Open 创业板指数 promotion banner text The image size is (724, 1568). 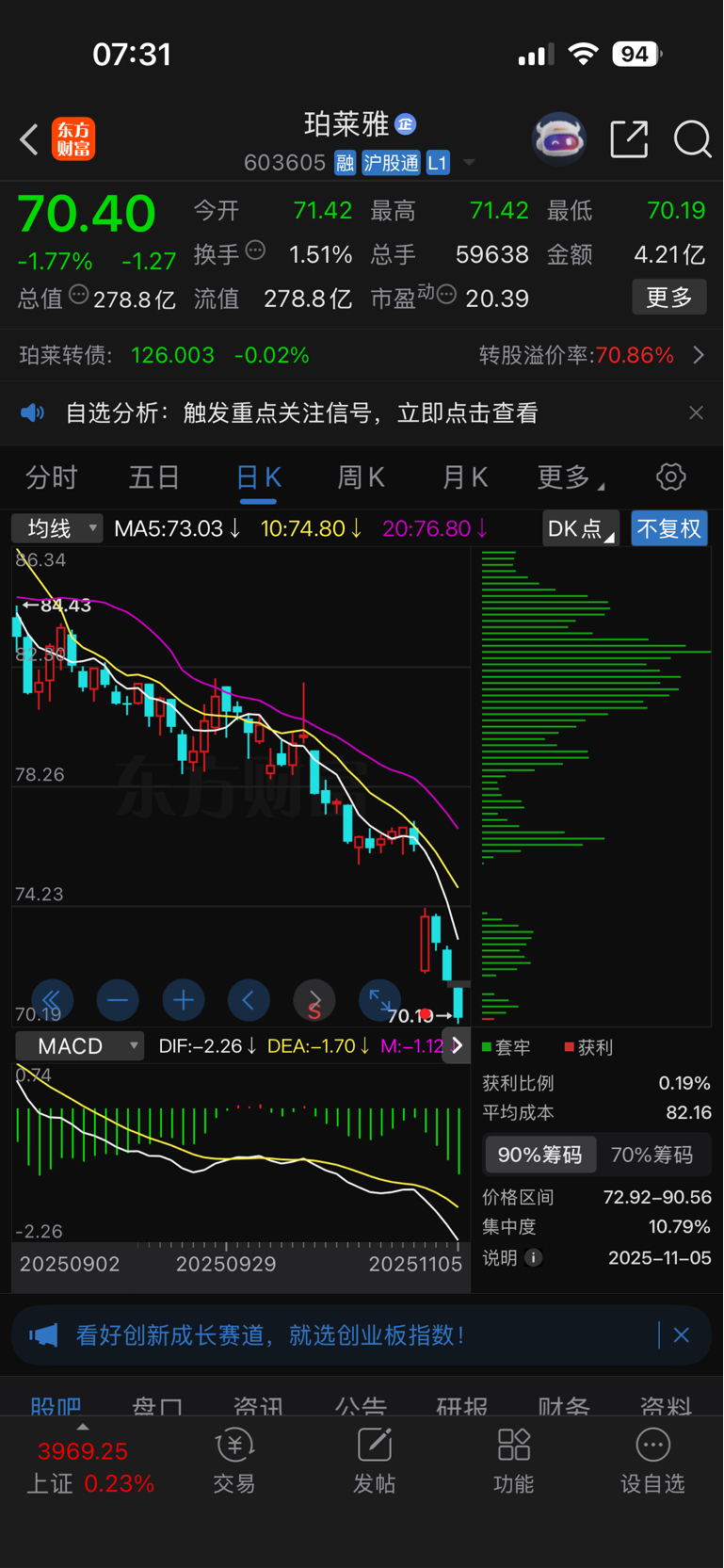[x=269, y=1335]
